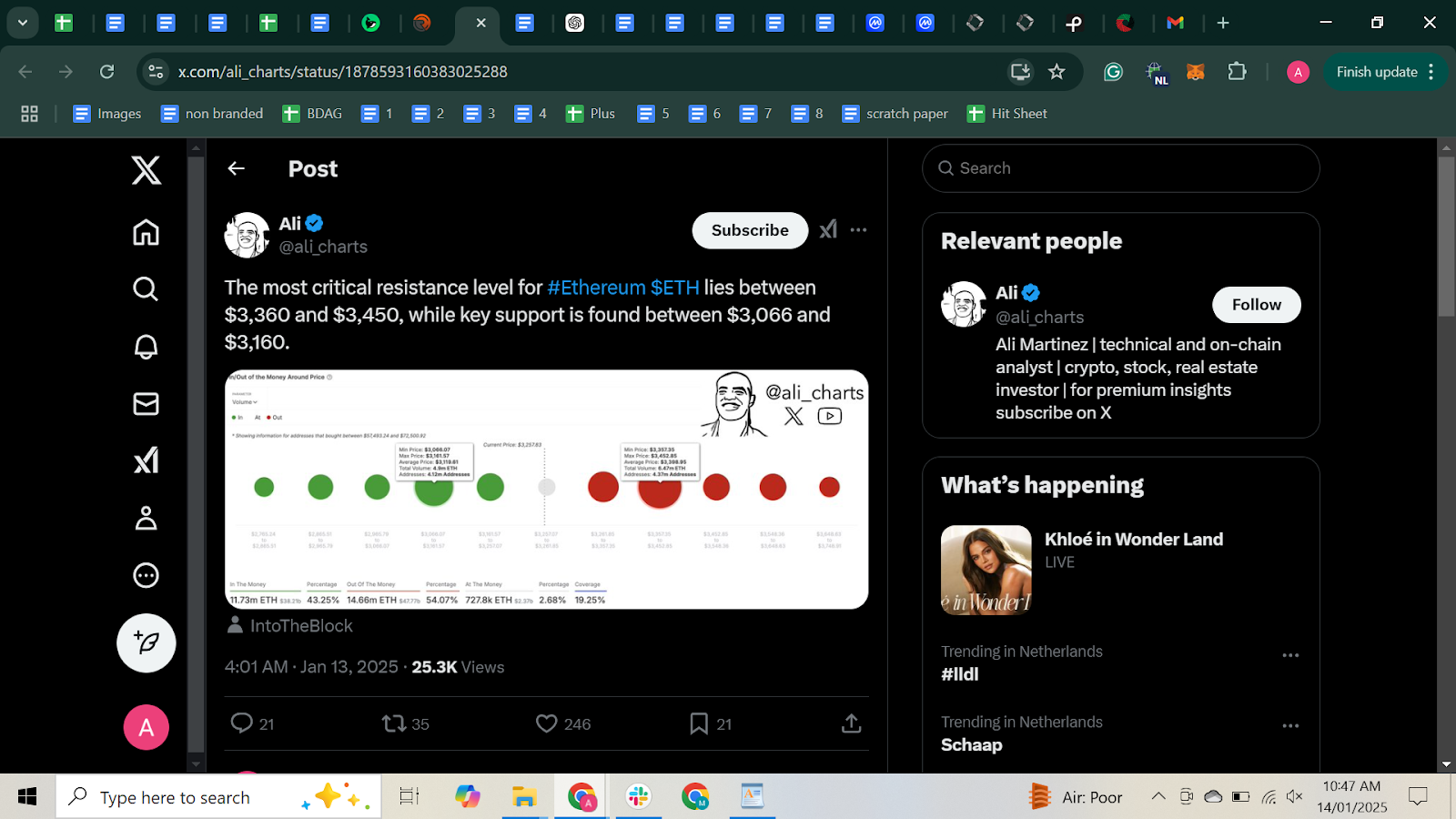Viewport: 1456px width, 819px height.
Task: View site information icon in address bar
Action: click(x=156, y=72)
